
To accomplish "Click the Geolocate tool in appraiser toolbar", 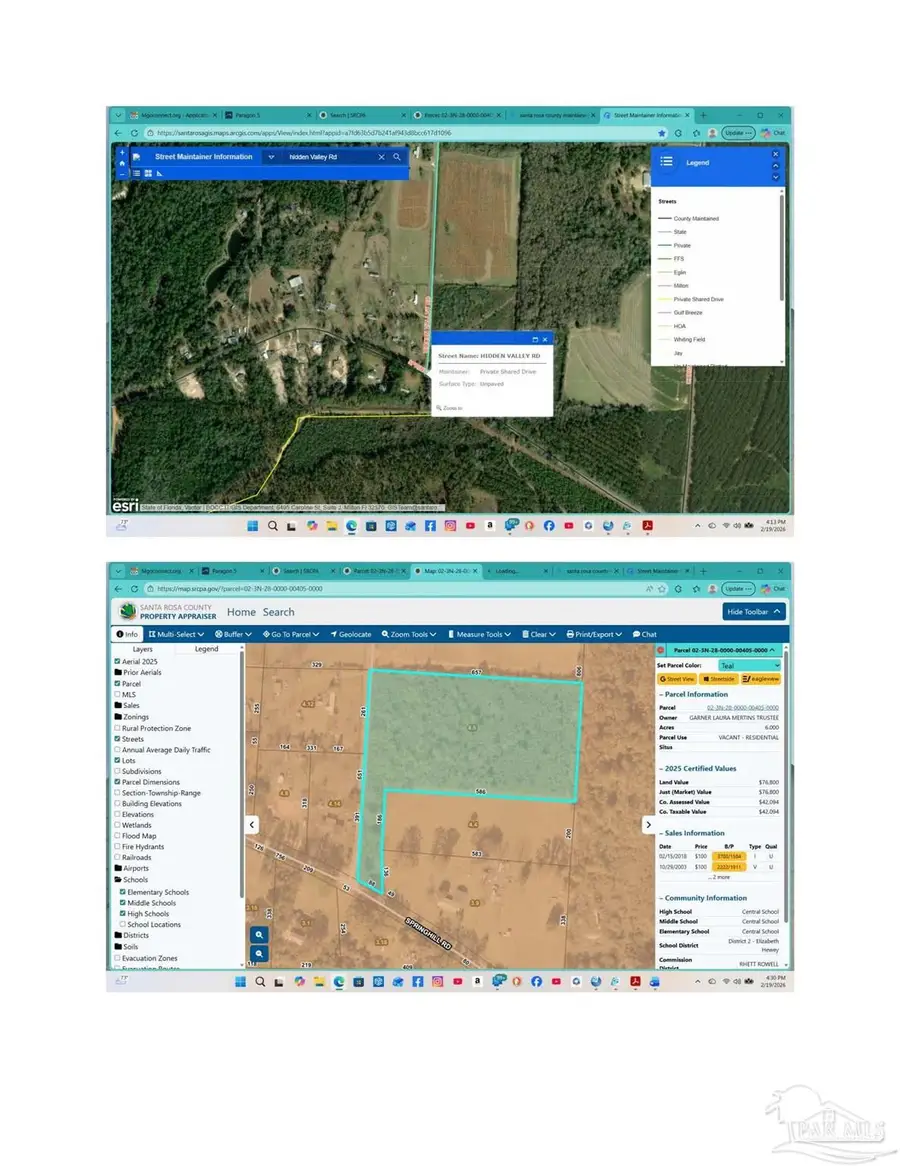I will click(x=350, y=634).
